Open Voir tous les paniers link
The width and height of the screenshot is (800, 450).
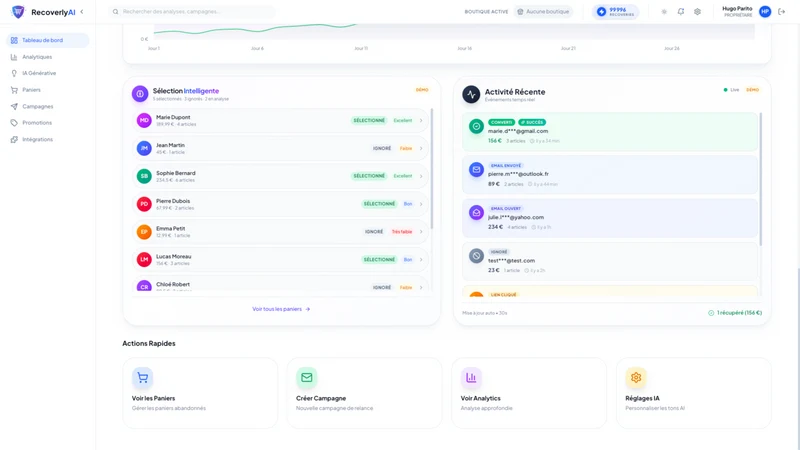[281, 309]
